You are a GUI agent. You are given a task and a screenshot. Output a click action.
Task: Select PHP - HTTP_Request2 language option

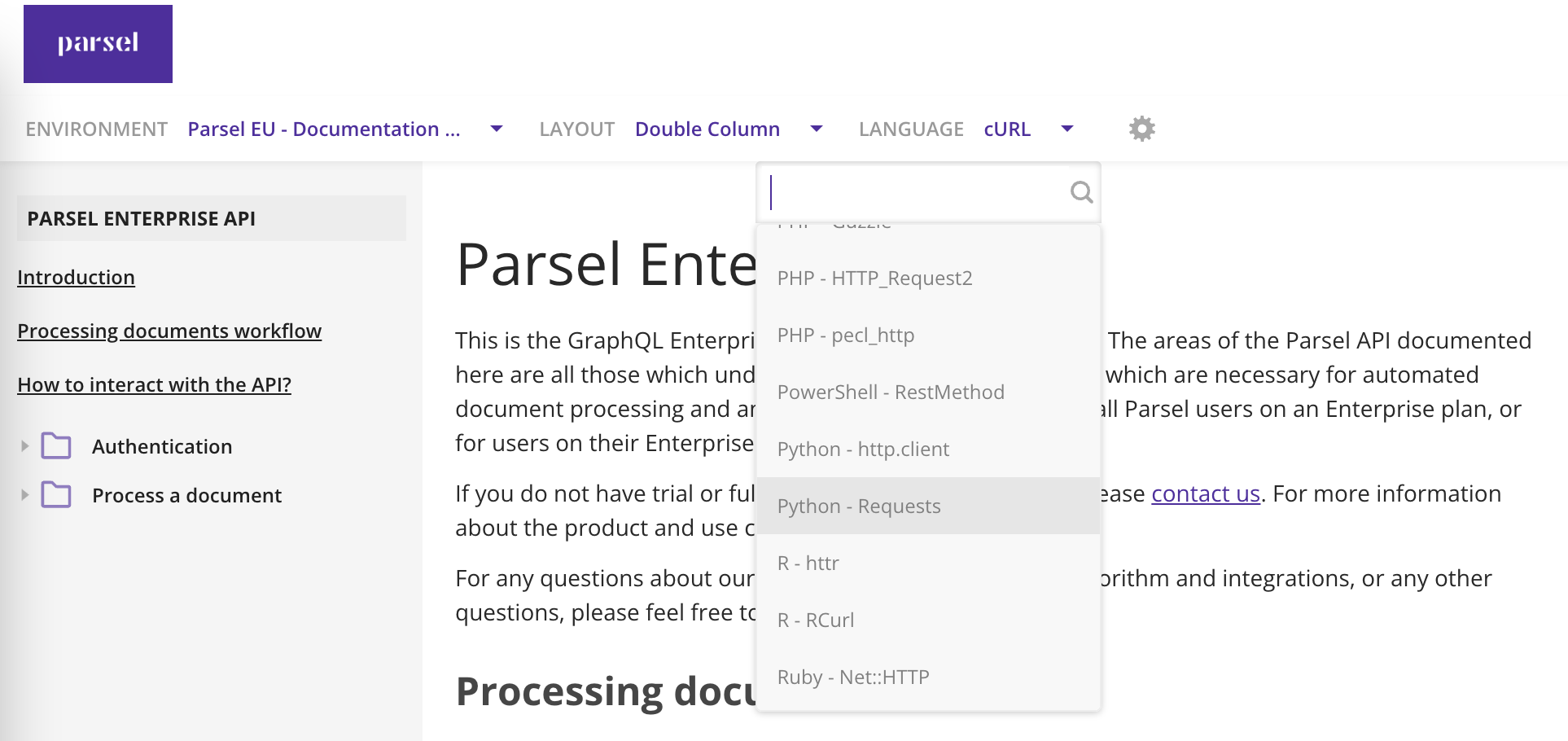pyautogui.click(x=928, y=278)
